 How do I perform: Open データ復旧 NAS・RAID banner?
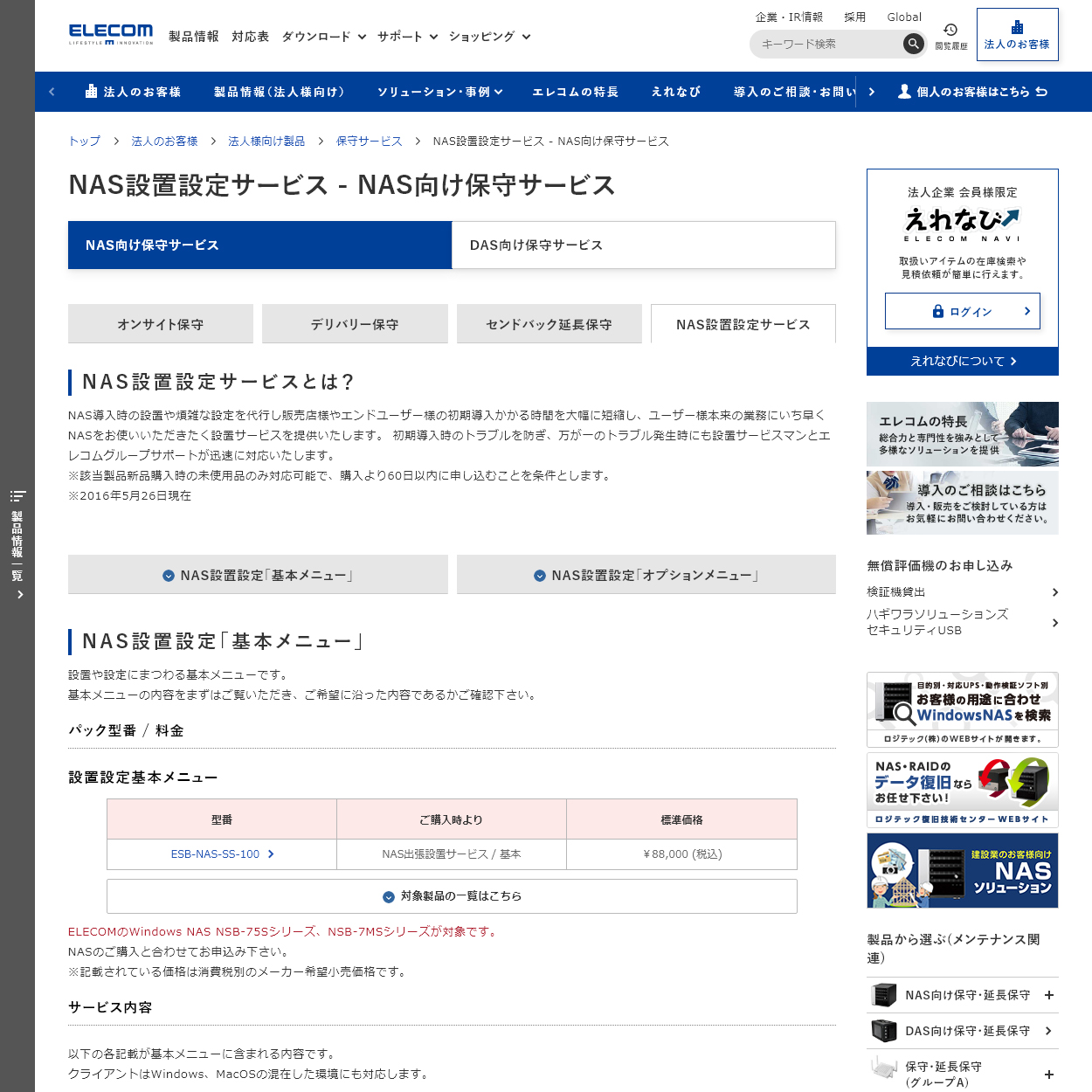click(963, 790)
